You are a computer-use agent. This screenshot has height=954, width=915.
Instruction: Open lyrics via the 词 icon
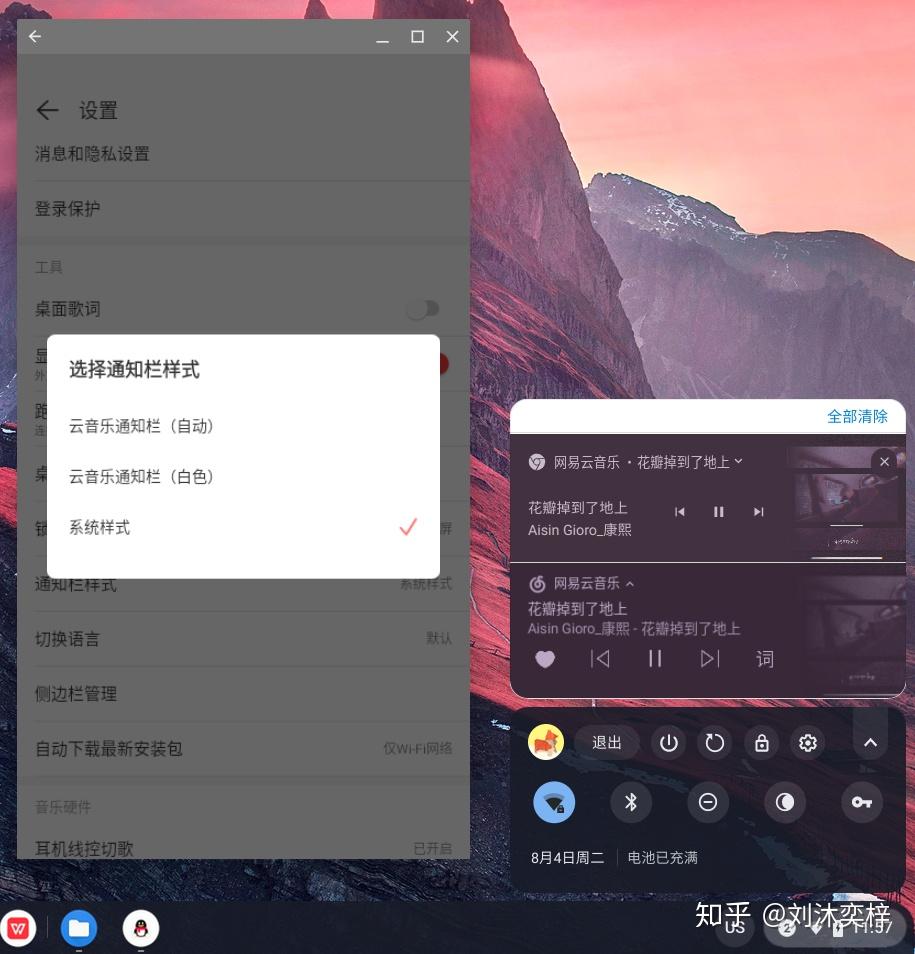[x=765, y=659]
